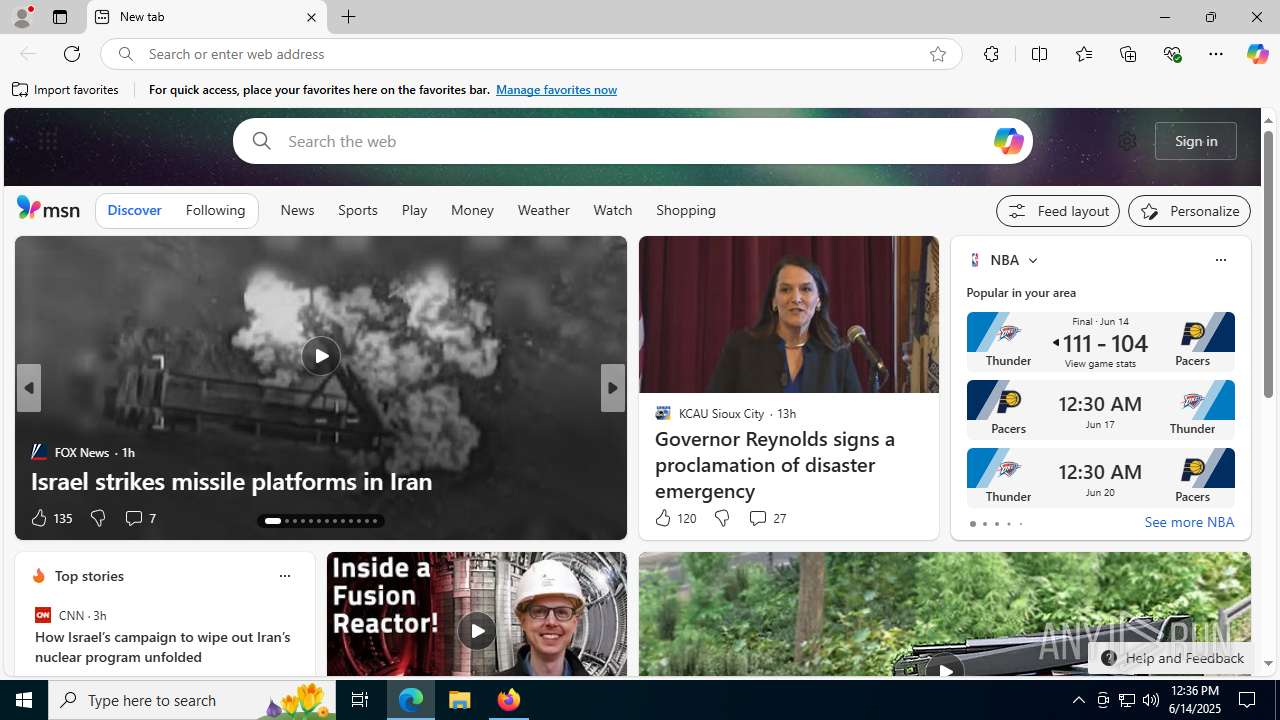Click Manage favorites now link
Screen dimensions: 1280x720
tap(556, 90)
